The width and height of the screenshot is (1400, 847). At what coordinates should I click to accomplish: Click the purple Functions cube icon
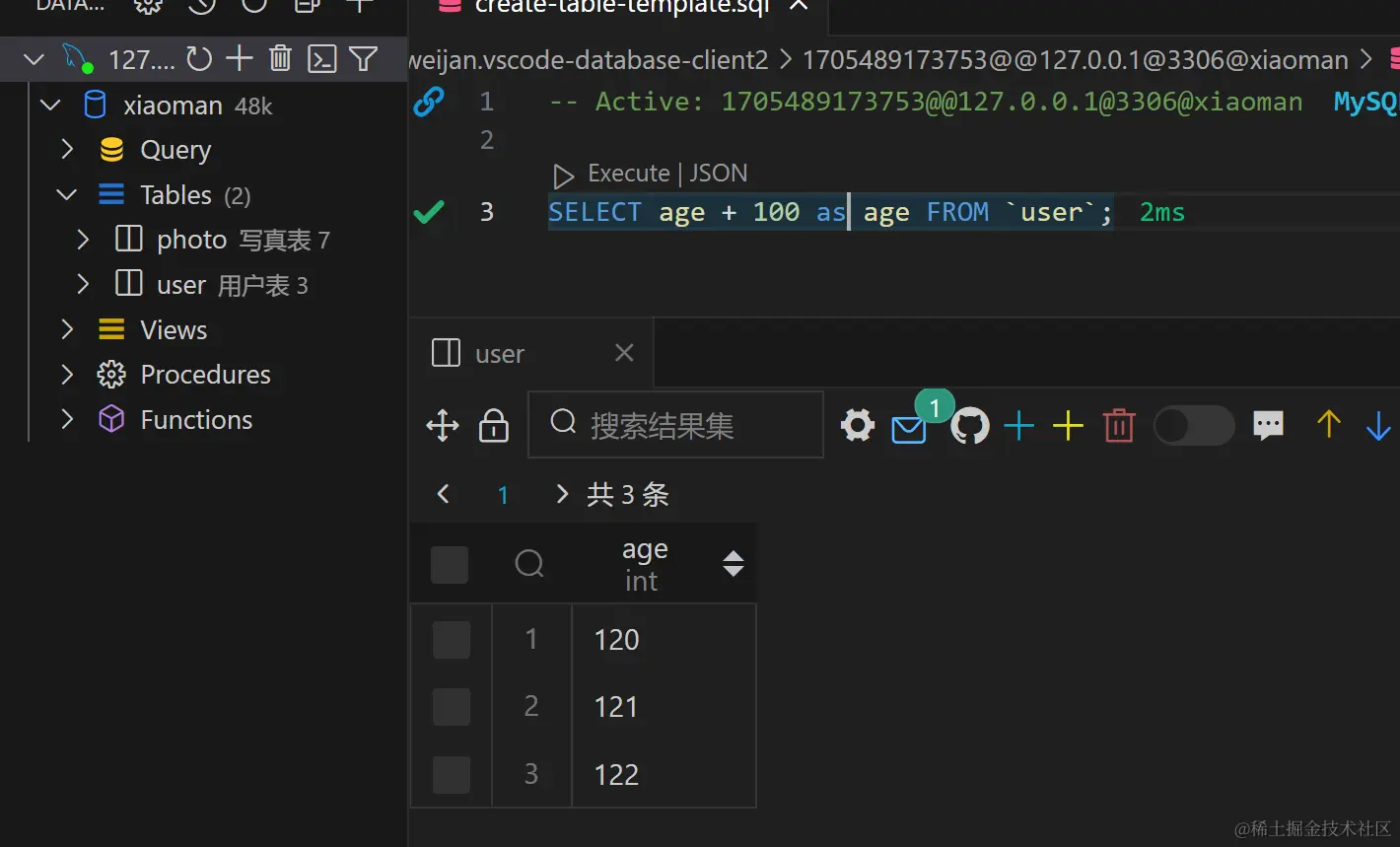click(x=111, y=419)
